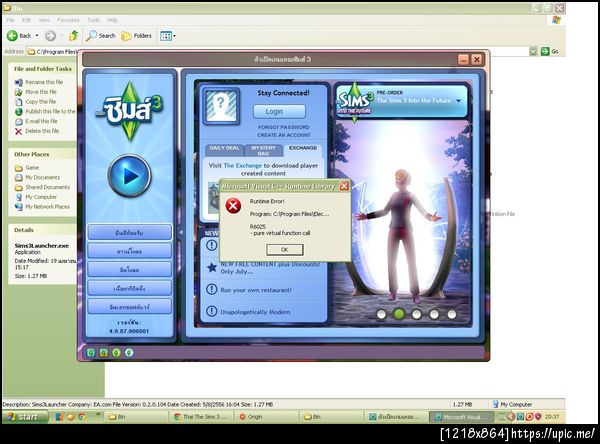
Task: Click the อัพโหลด (Uploads) launcher button
Action: 129,269
